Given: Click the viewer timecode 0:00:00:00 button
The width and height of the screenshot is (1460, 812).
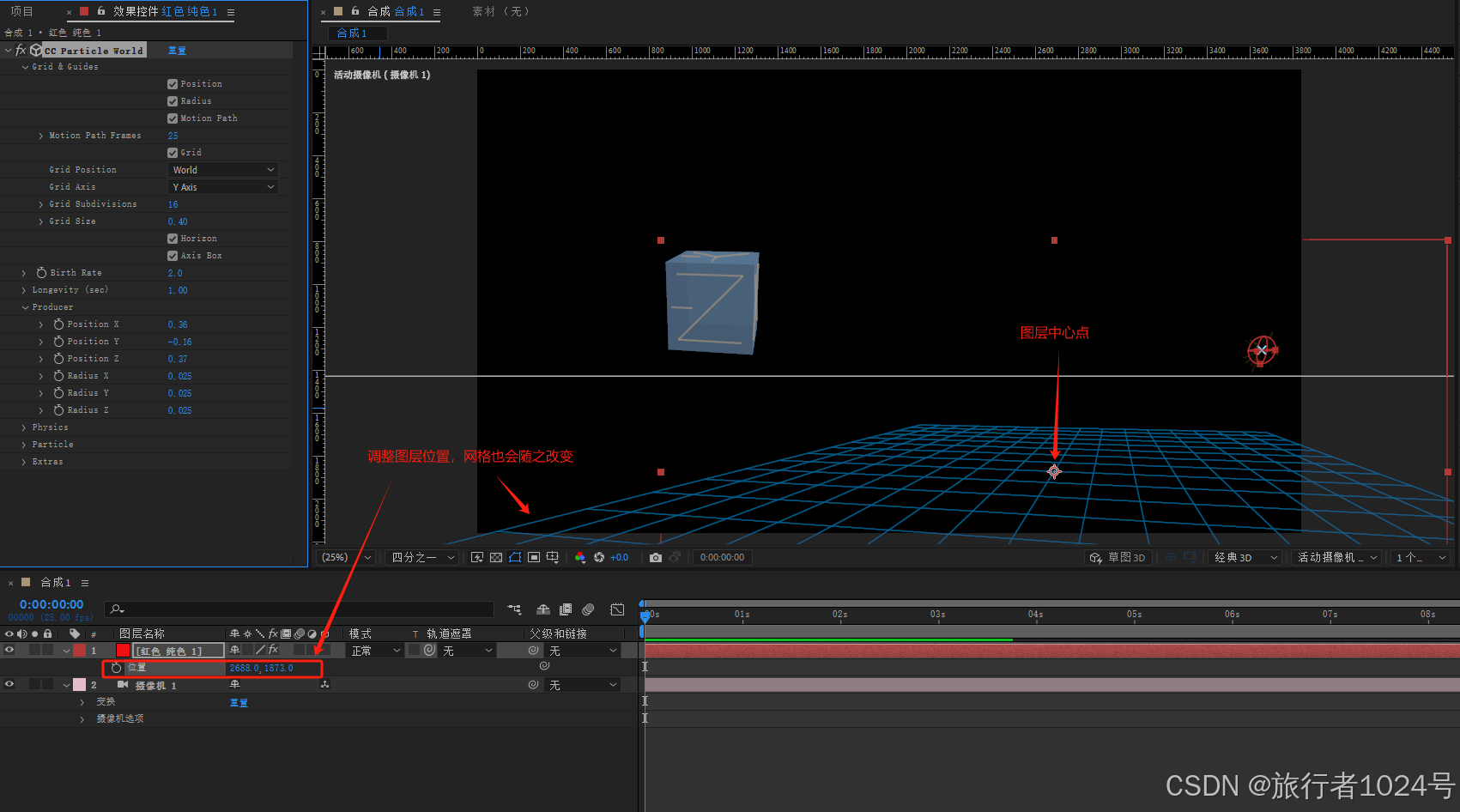Looking at the screenshot, I should point(722,558).
